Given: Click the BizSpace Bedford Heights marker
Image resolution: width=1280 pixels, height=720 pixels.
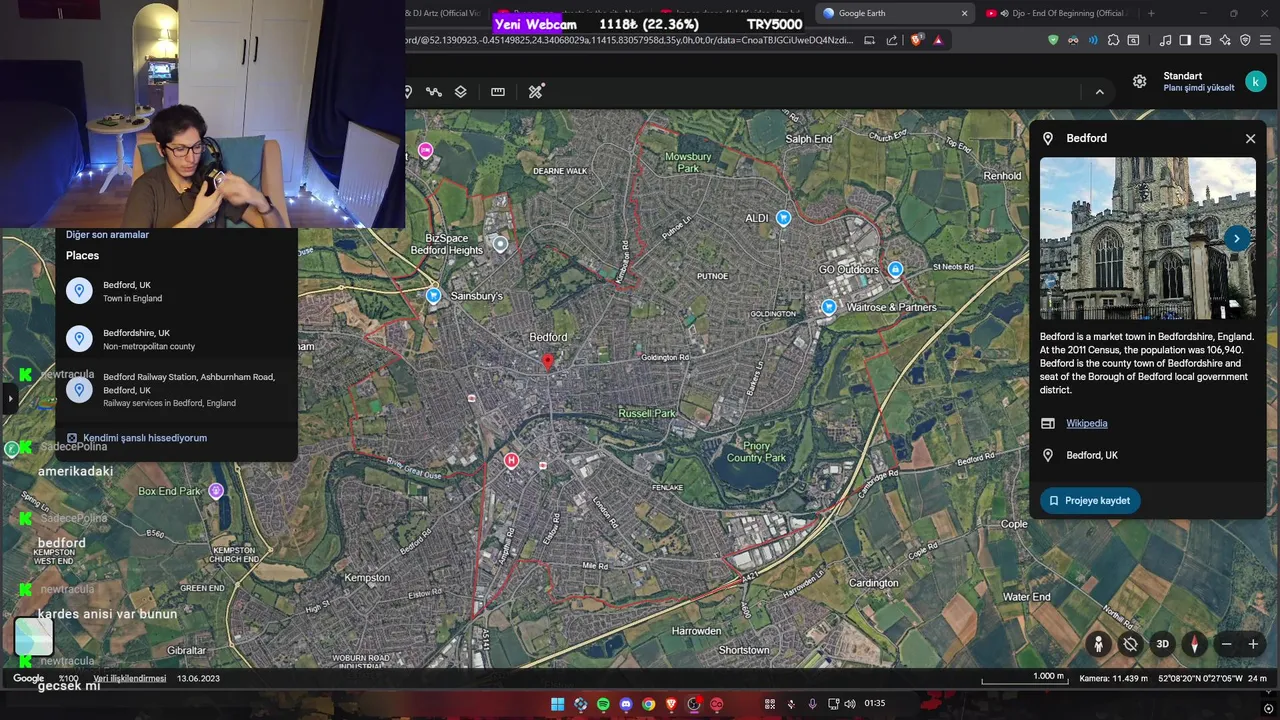Looking at the screenshot, I should pyautogui.click(x=500, y=244).
